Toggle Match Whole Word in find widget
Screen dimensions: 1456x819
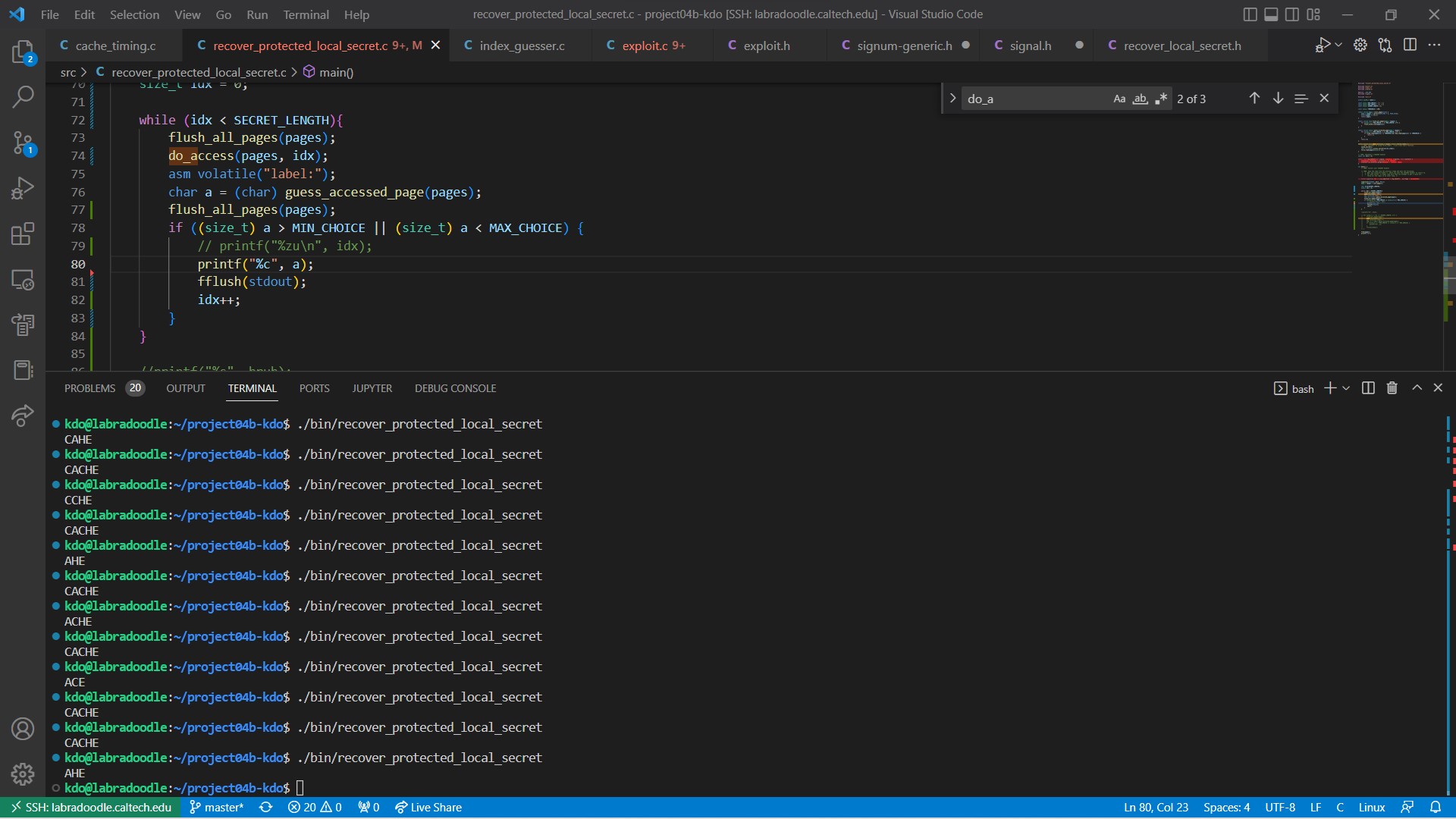1140,99
